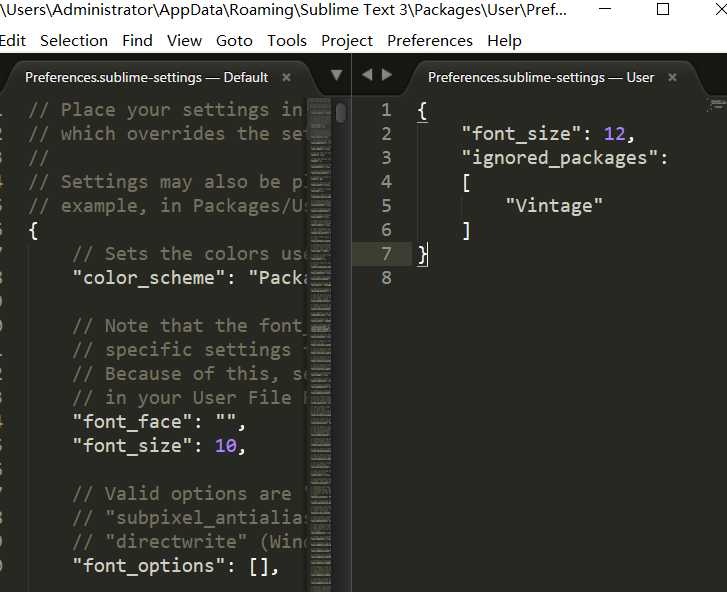The image size is (727, 592).
Task: Click the "// Because of this" comment line
Action: pos(189,374)
